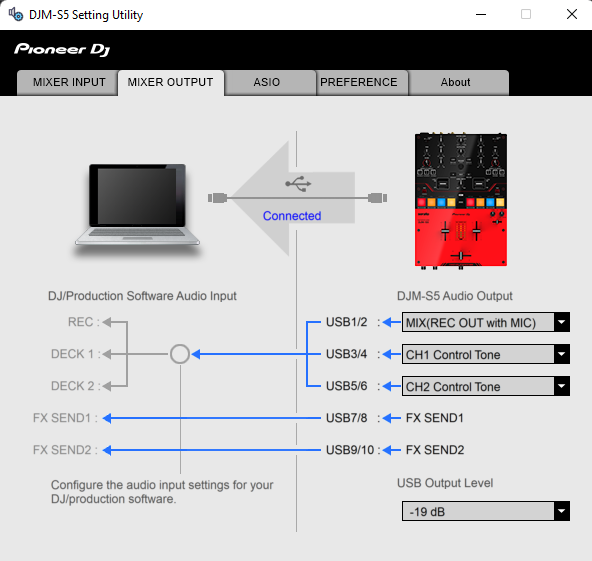Go to the PREFERENCE tab

362,82
